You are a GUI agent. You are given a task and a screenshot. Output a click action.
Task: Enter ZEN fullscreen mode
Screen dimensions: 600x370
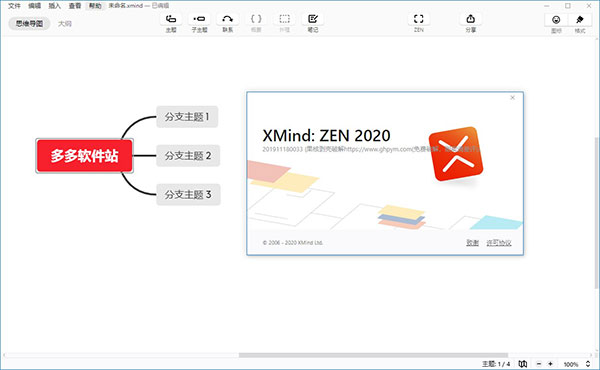pyautogui.click(x=419, y=19)
